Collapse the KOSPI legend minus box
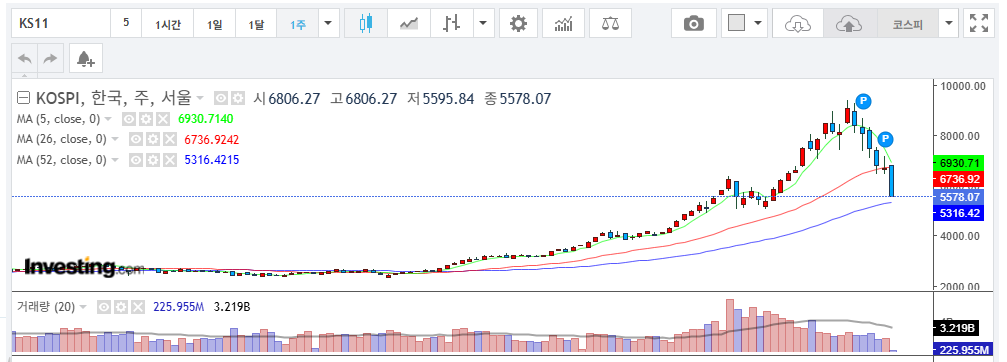1007x362 pixels. (x=23, y=98)
